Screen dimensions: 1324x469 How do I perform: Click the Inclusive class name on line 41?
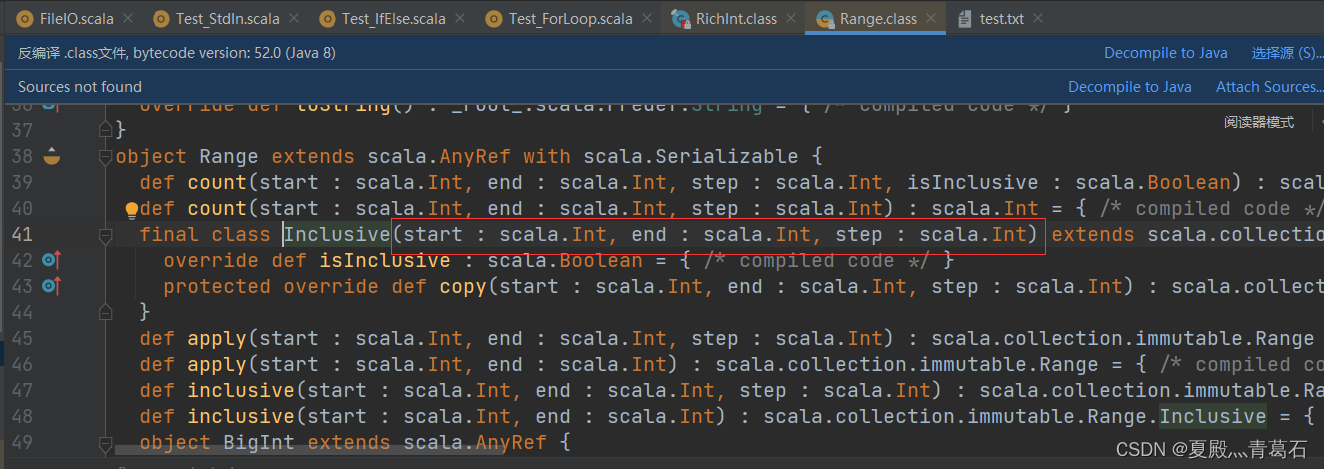(x=336, y=235)
